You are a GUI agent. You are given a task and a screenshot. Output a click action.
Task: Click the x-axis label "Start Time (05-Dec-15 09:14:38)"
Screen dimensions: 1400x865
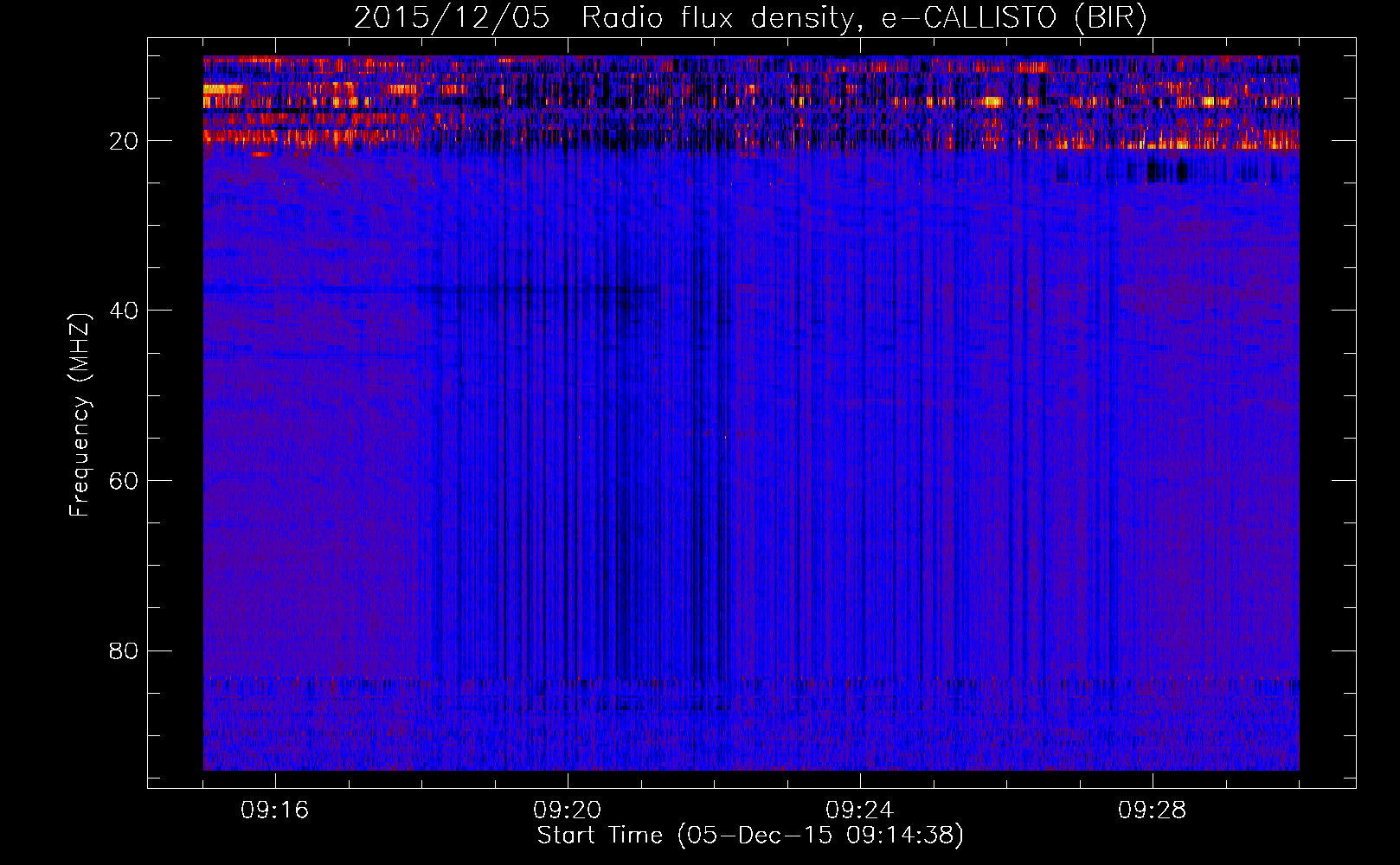750,836
